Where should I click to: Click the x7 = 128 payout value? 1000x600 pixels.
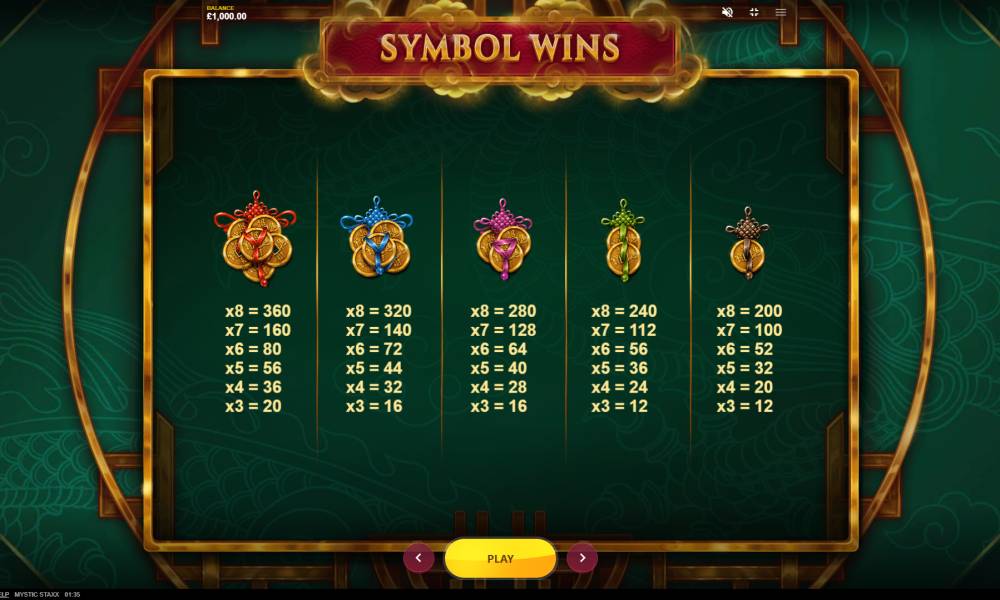503,330
